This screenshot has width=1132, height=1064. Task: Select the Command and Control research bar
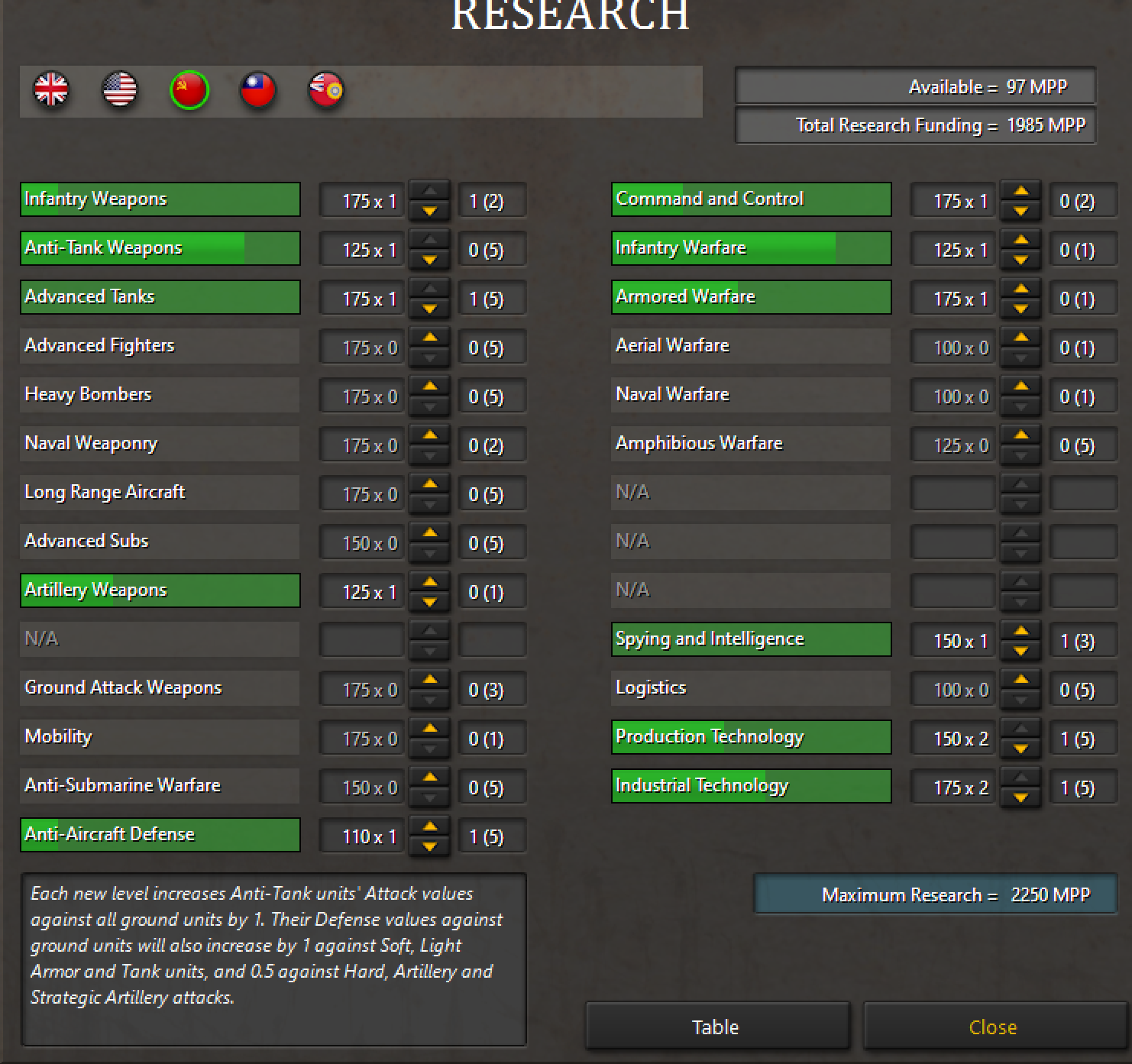[752, 199]
